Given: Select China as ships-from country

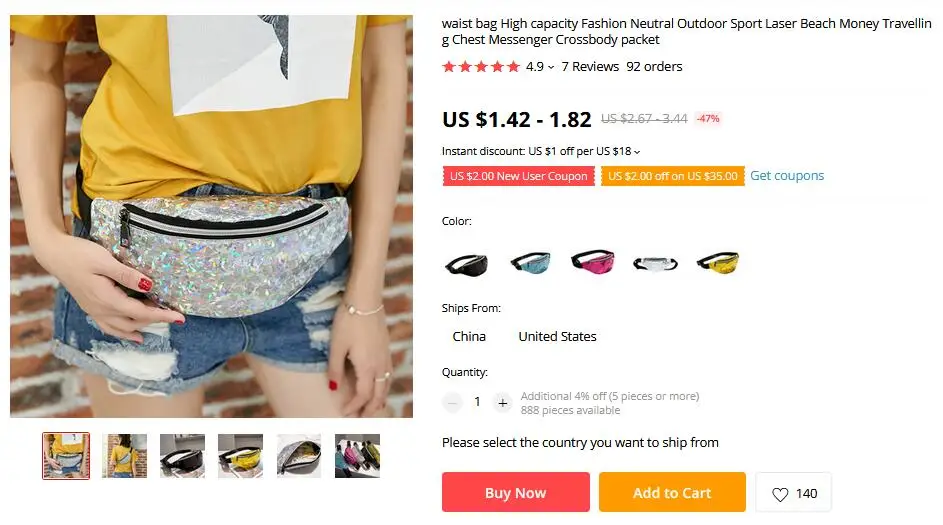Looking at the screenshot, I should click(x=469, y=337).
